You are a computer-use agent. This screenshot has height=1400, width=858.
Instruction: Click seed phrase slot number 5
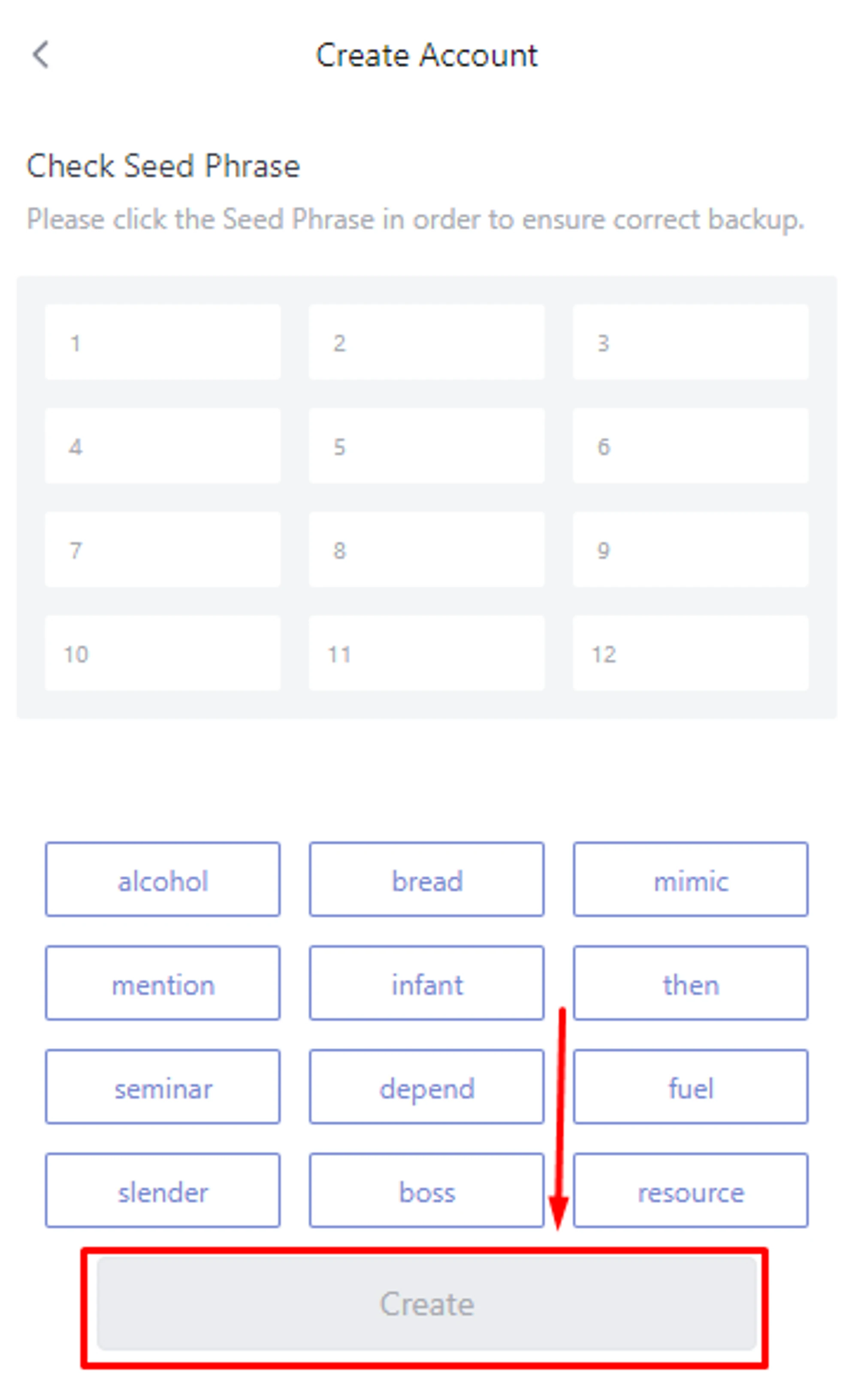426,446
